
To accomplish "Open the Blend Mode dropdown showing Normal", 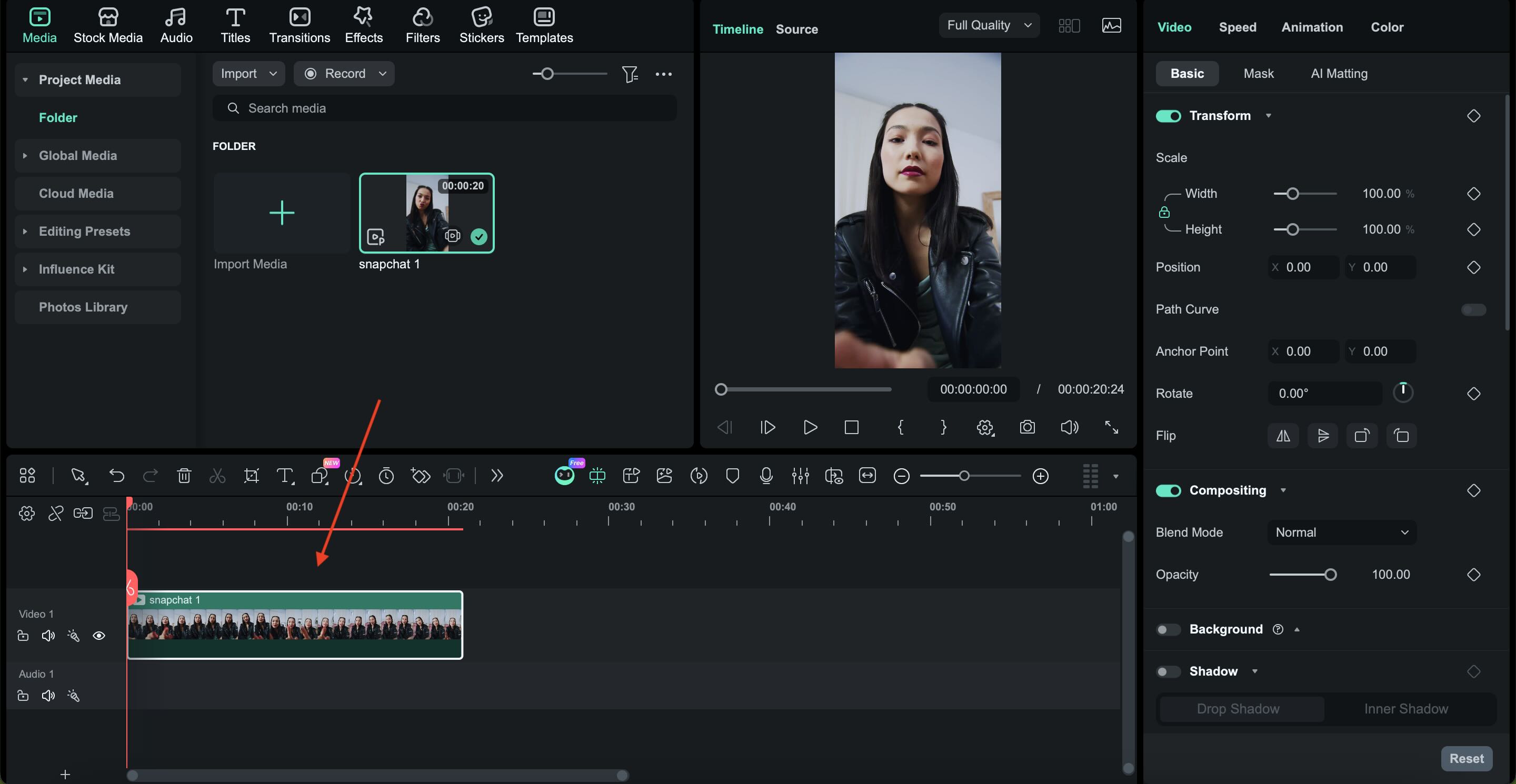I will [1341, 532].
